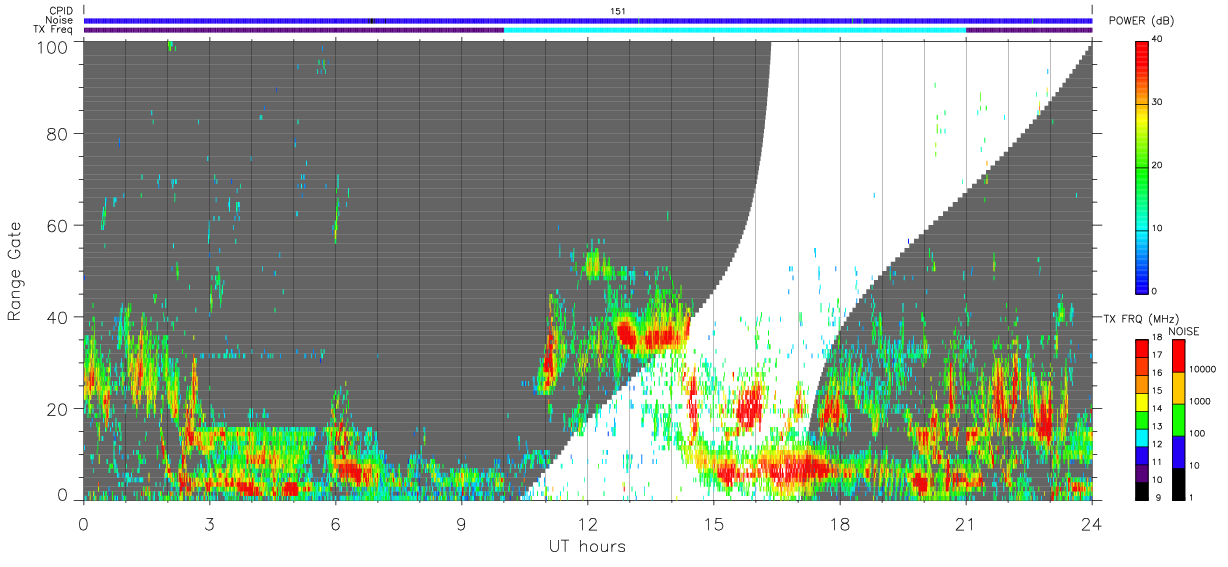This screenshot has width=1228, height=567.
Task: Pick the yellow 14-15 MHz TX FRQ swatch
Action: (1142, 400)
